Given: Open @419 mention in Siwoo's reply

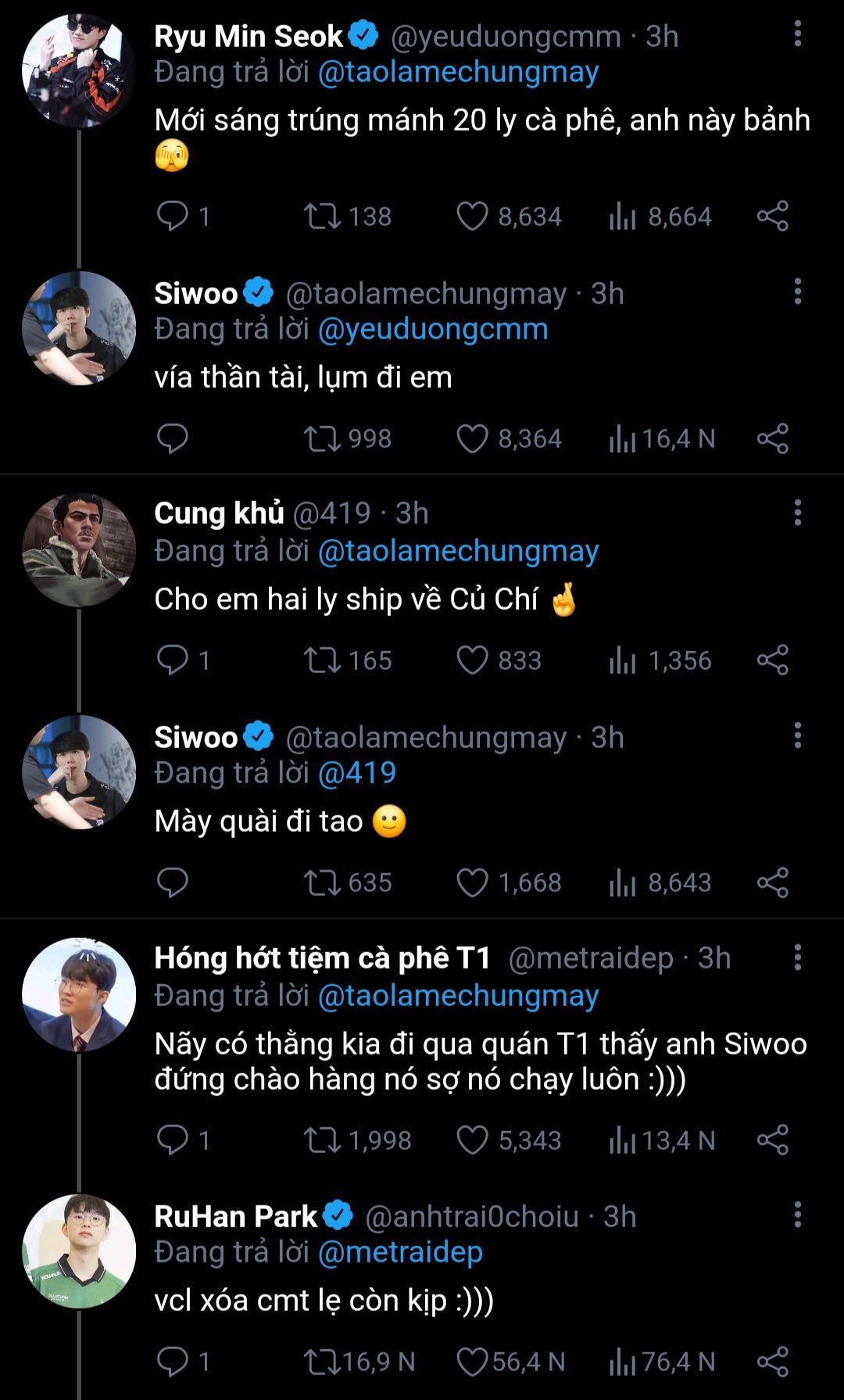Looking at the screenshot, I should [x=357, y=773].
